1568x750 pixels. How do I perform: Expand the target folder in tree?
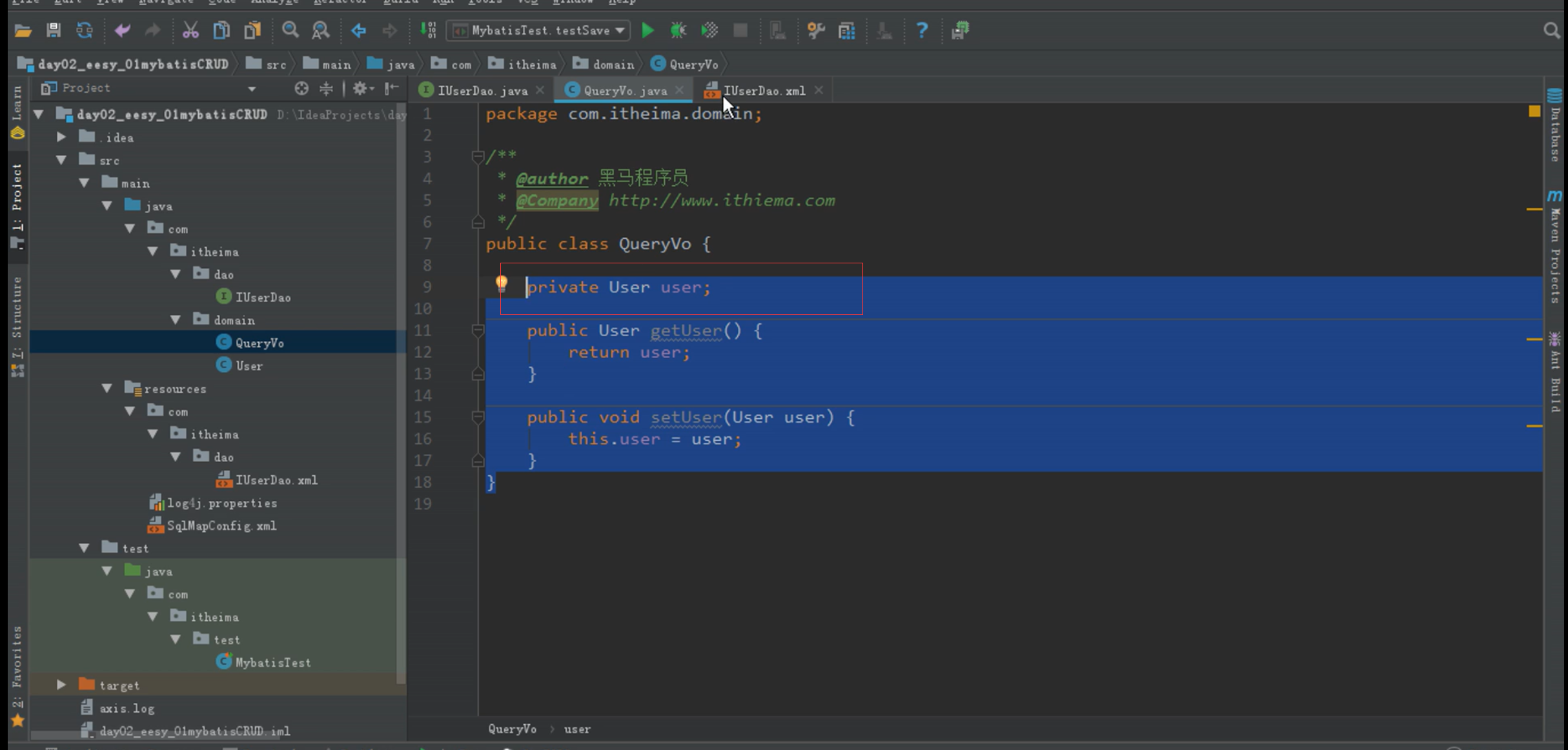(x=61, y=685)
